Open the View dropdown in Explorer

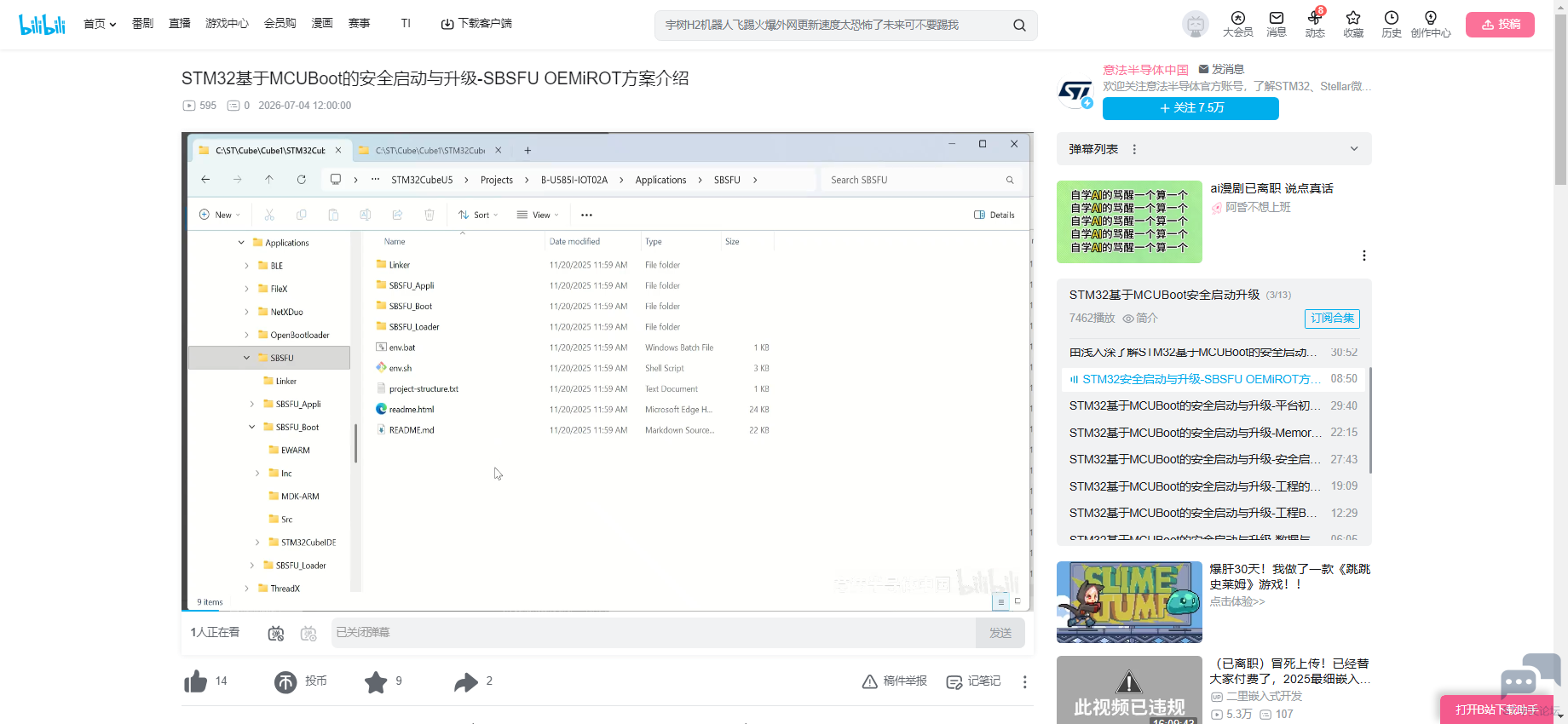538,215
